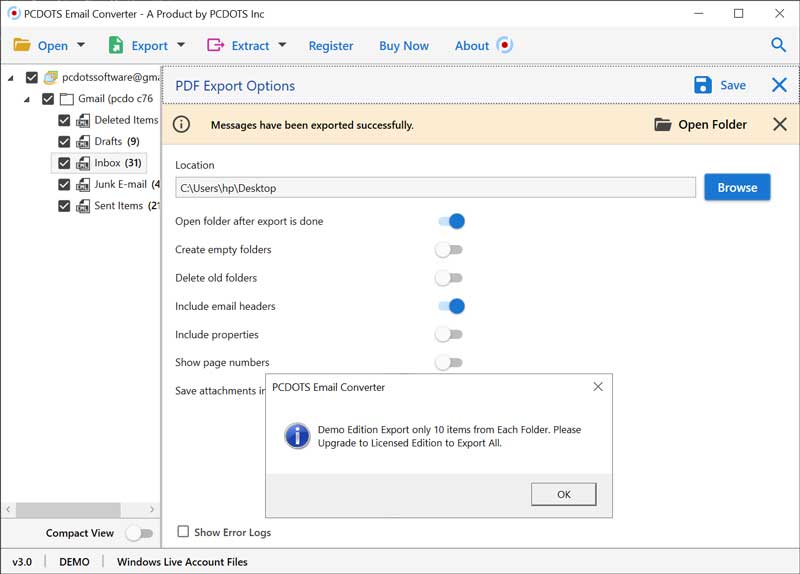Uncheck the Gmail folder checkbox
The image size is (800, 574).
point(48,98)
